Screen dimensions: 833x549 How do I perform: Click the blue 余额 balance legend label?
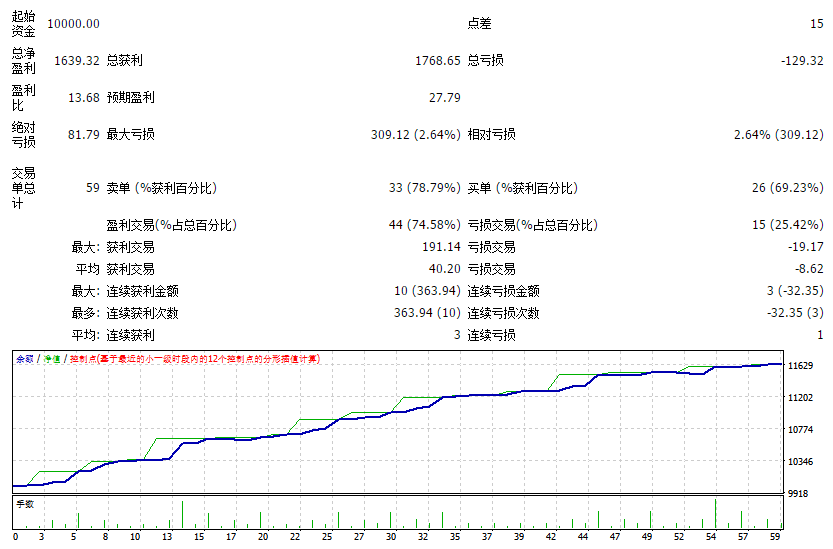click(x=24, y=359)
